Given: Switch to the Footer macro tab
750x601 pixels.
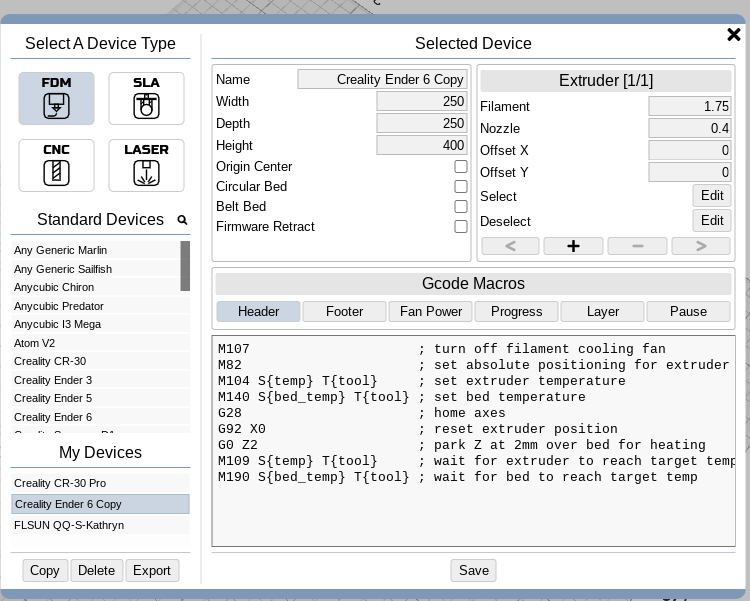Looking at the screenshot, I should (344, 312).
